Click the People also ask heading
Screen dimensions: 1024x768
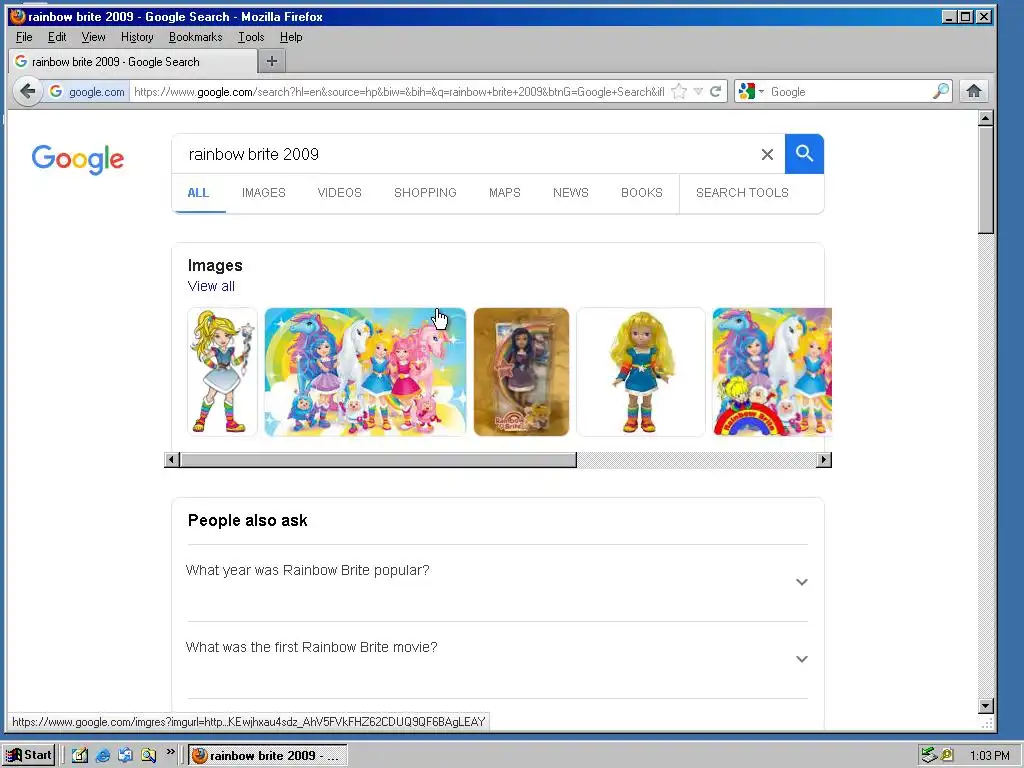pyautogui.click(x=248, y=520)
